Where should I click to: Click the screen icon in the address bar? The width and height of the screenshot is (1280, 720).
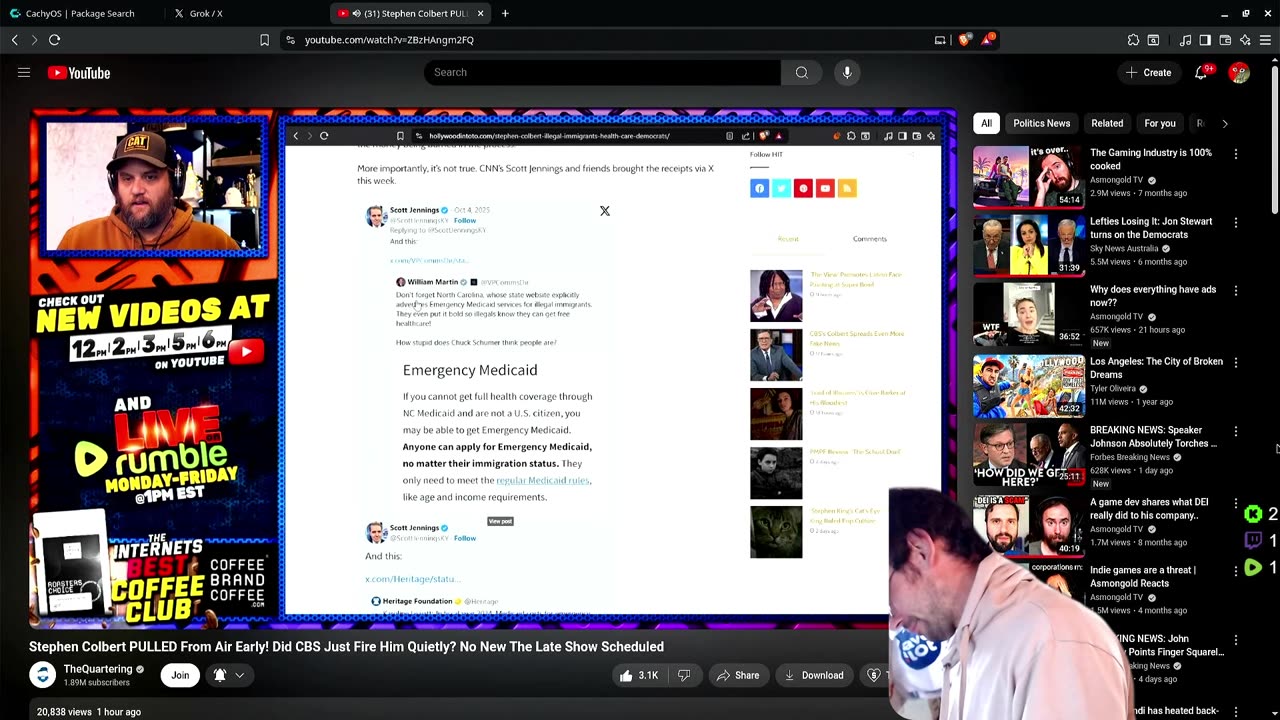coord(940,40)
